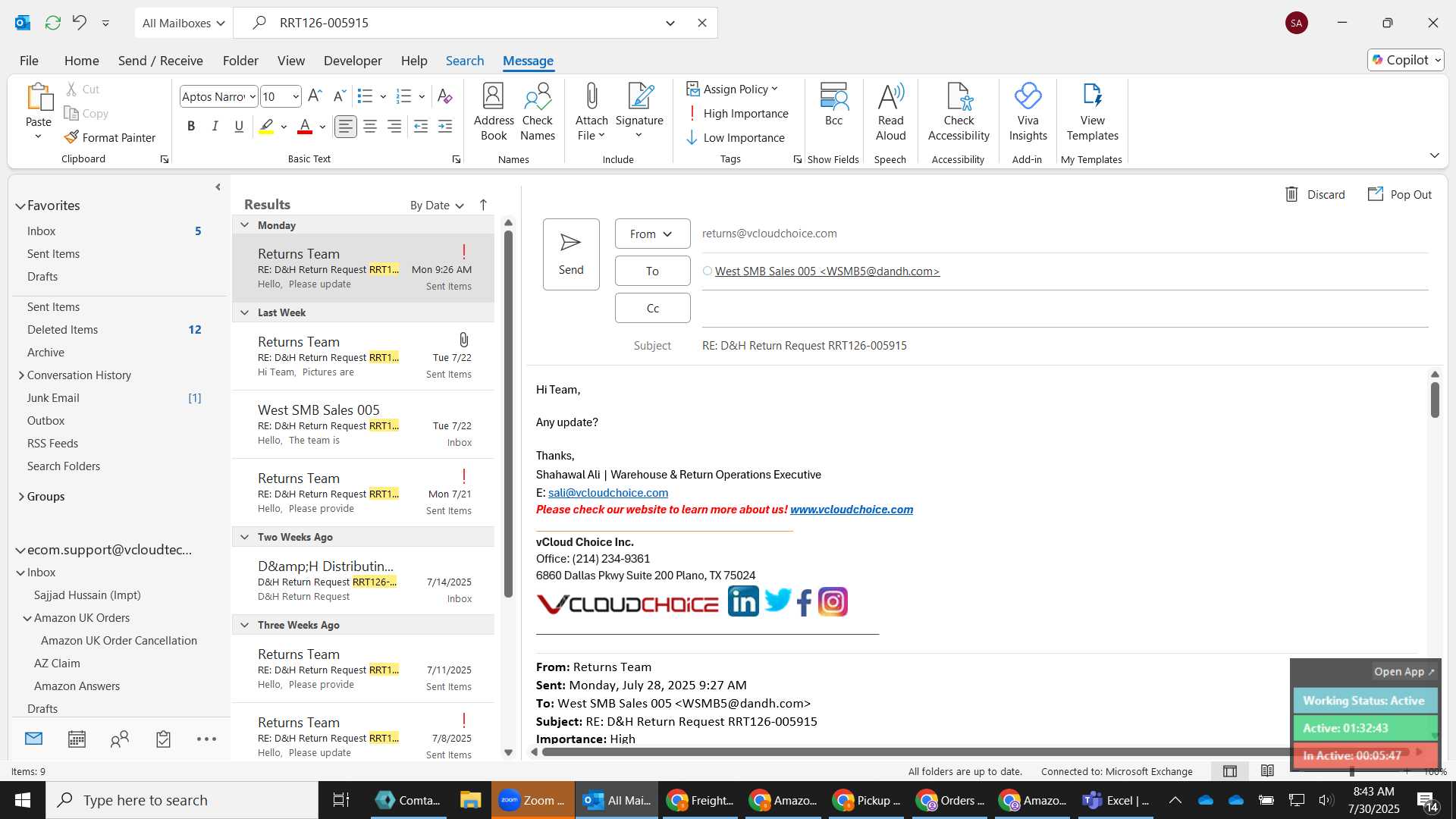Increase font size with the grow font icon
Image resolution: width=1456 pixels, height=819 pixels.
coord(315,96)
